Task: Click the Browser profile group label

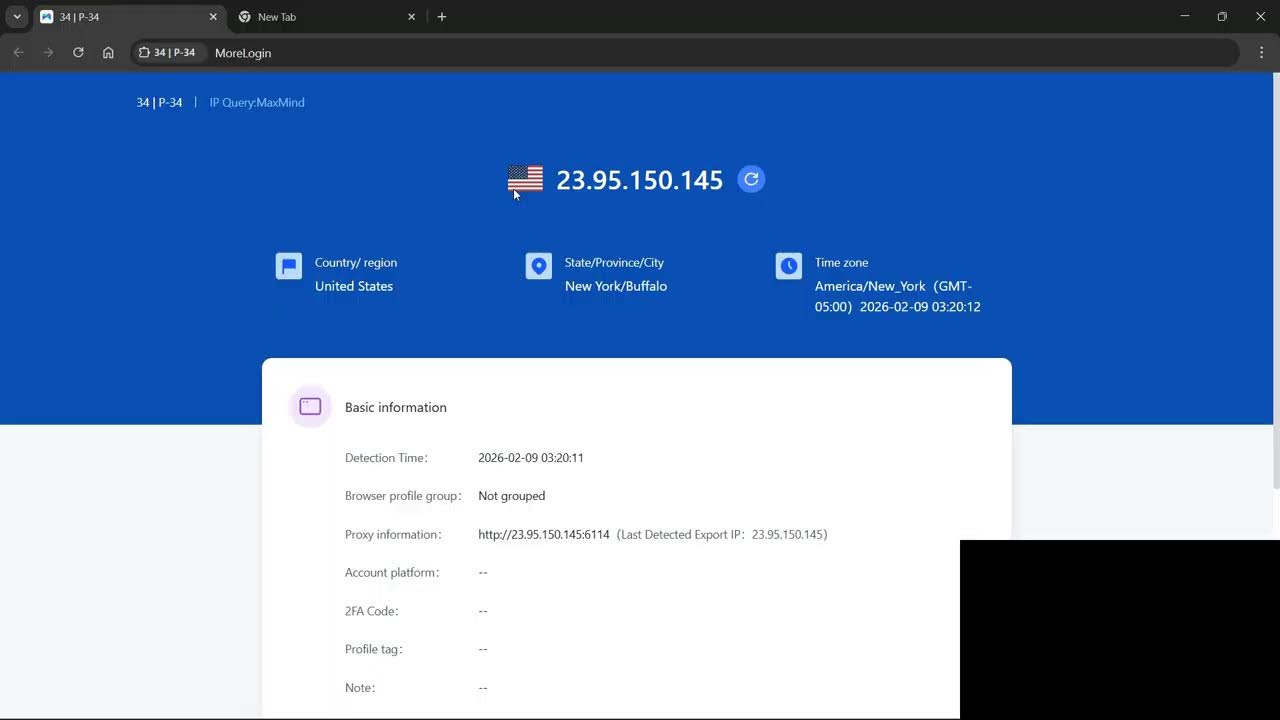Action: pos(404,496)
